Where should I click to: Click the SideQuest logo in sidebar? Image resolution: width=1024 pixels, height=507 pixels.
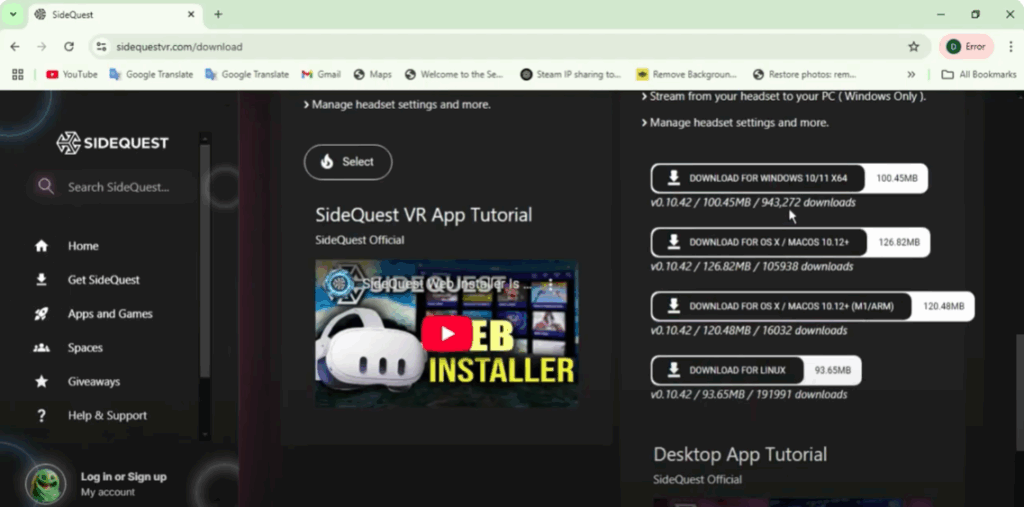(x=112, y=143)
